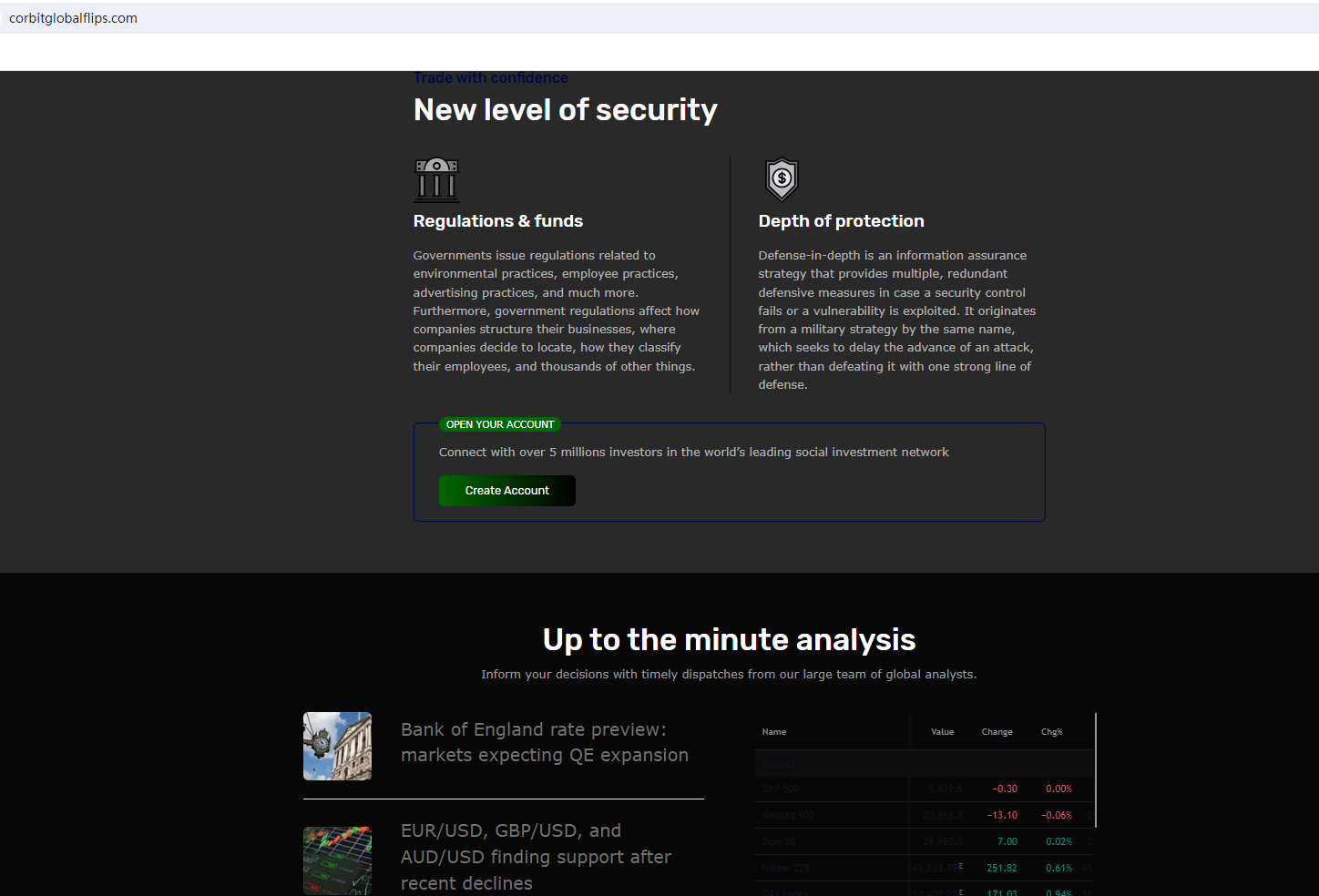Select the Nikkei 225 row name
This screenshot has height=896, width=1319.
click(785, 868)
